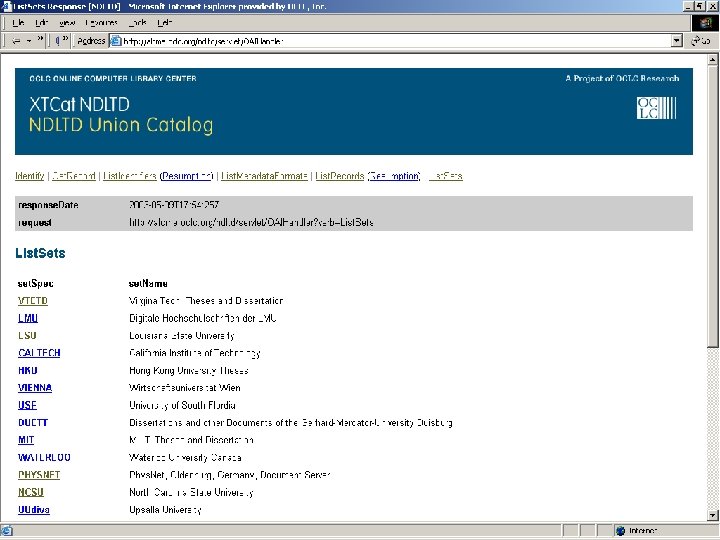This screenshot has height=540, width=720.
Task: Open the NCSU set link
Action: (31, 492)
